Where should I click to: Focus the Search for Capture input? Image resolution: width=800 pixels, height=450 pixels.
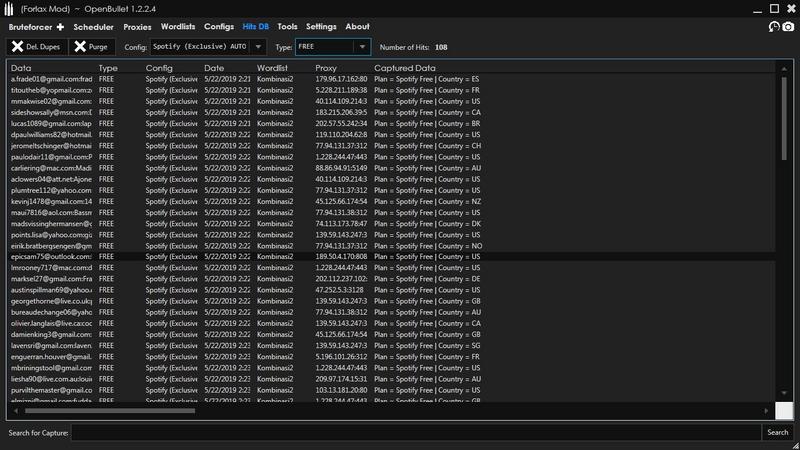tap(416, 433)
